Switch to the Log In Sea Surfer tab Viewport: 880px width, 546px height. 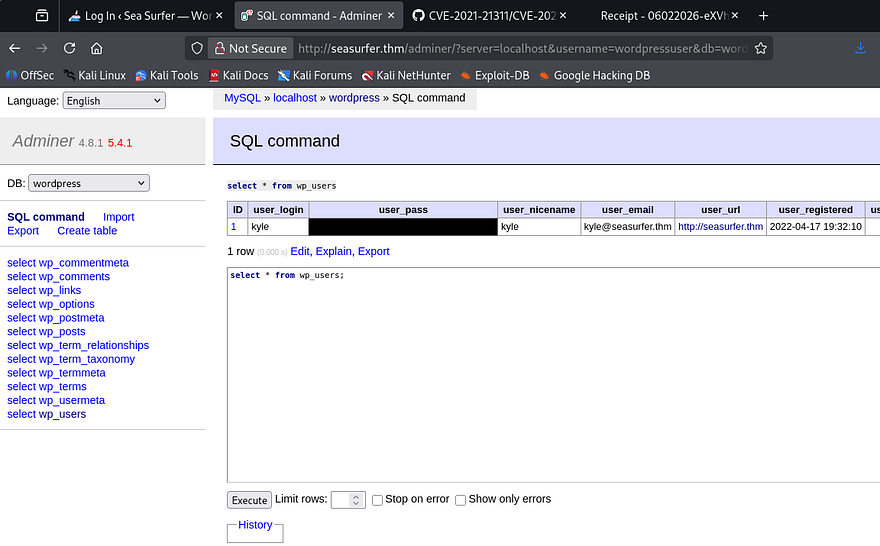tap(146, 16)
